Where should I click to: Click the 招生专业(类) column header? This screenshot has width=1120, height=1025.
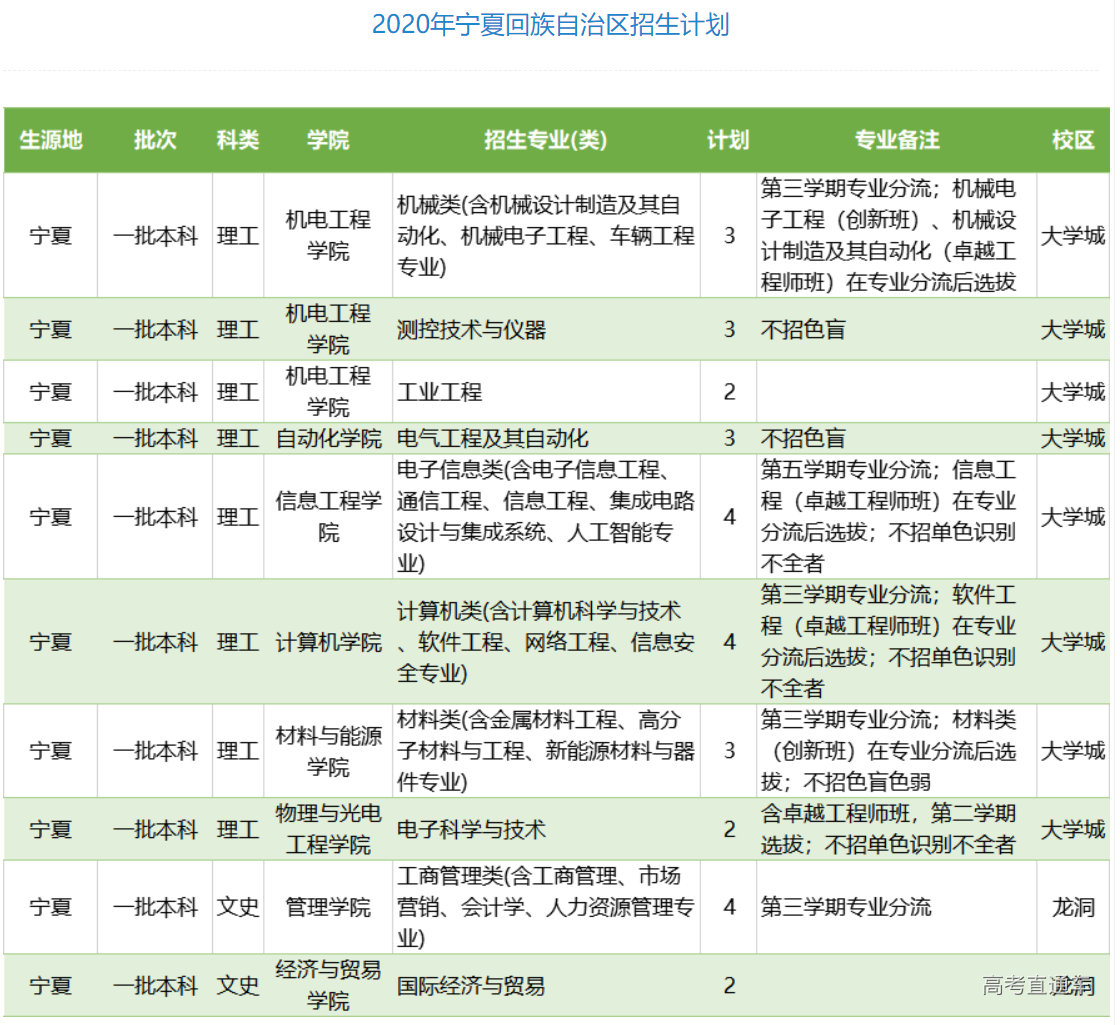(x=545, y=140)
